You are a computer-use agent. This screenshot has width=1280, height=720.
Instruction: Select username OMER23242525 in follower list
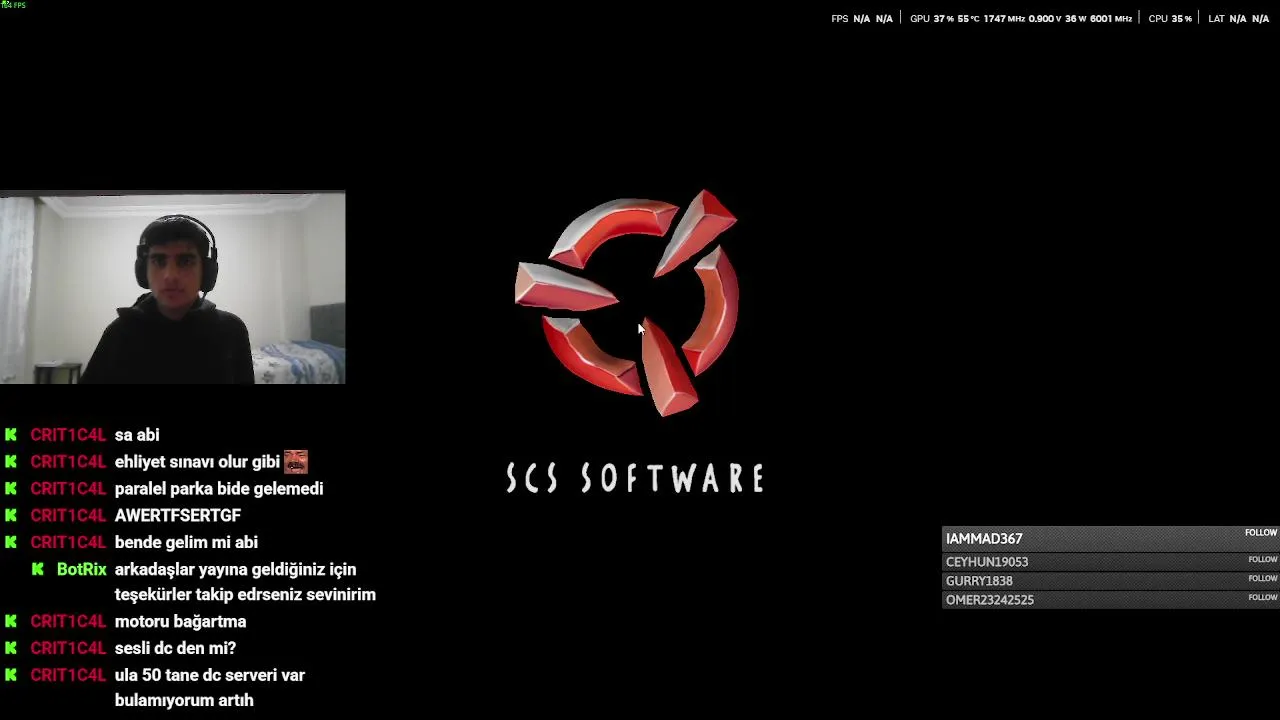pyautogui.click(x=990, y=600)
